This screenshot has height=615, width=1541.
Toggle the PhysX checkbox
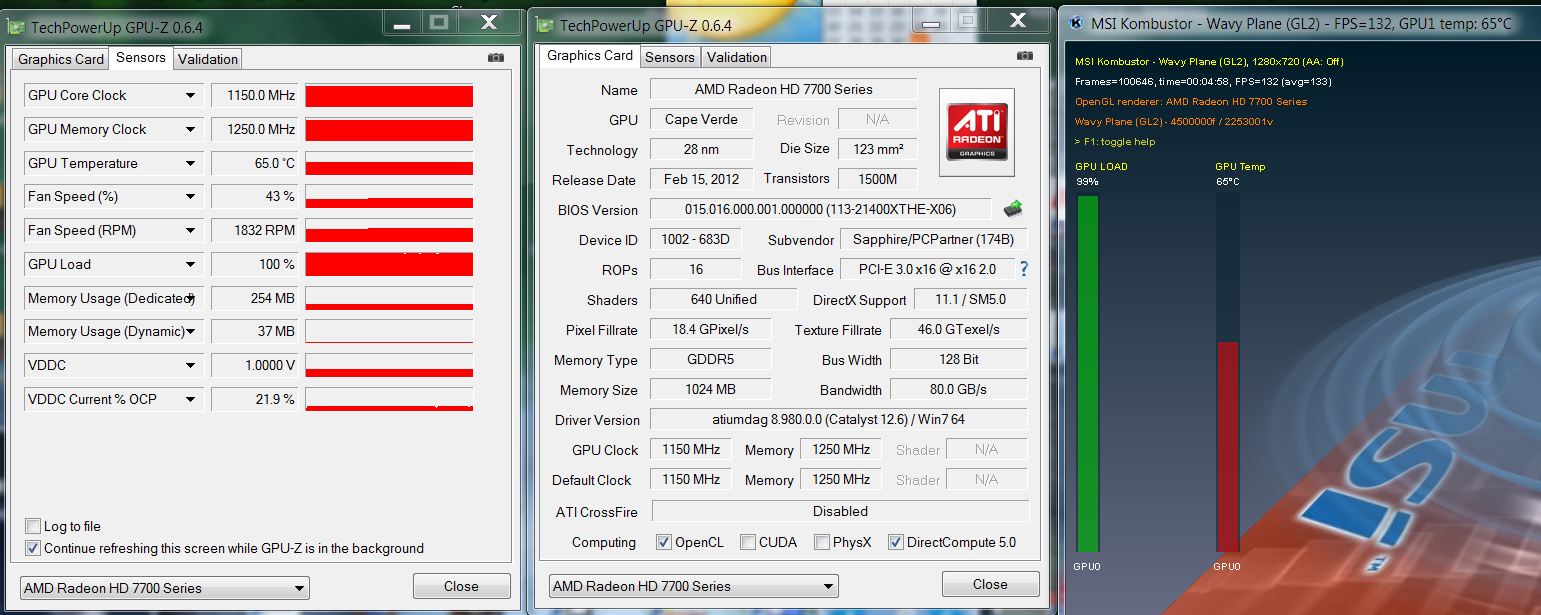coord(822,542)
